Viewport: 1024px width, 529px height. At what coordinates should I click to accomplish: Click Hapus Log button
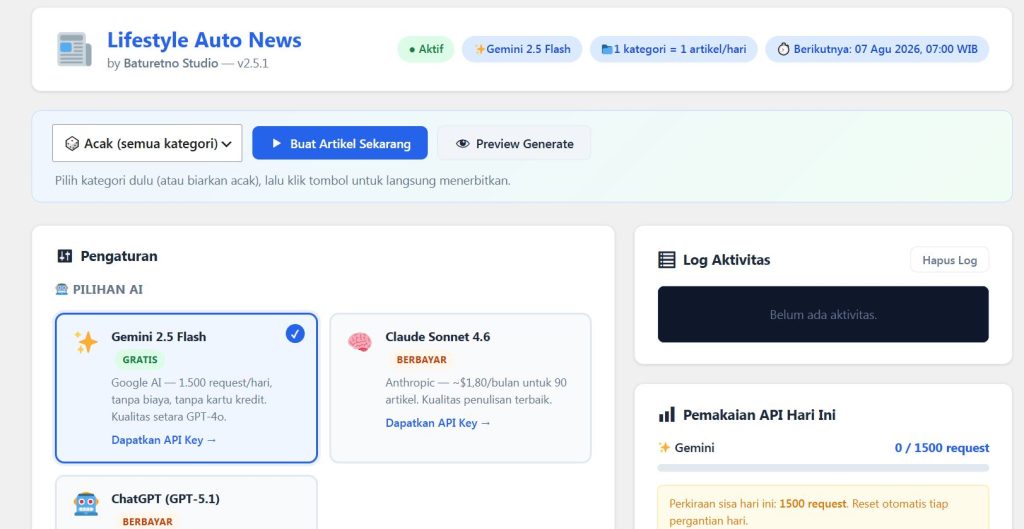950,260
